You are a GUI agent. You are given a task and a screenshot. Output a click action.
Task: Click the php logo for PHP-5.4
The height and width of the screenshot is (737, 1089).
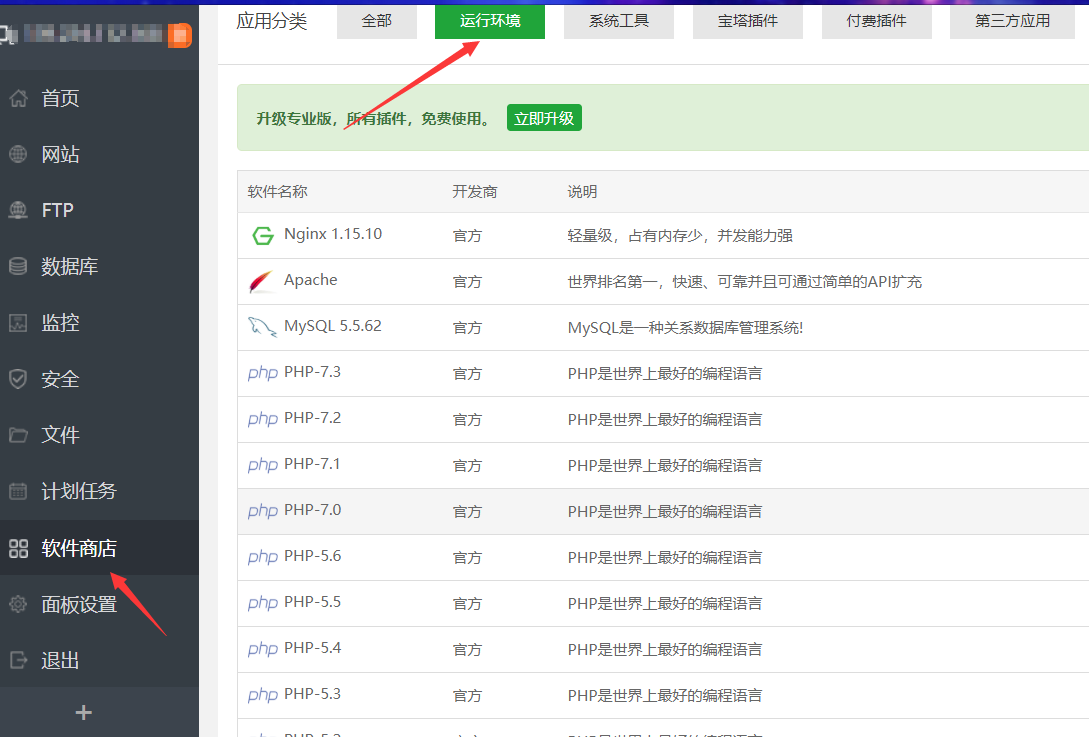pos(263,648)
